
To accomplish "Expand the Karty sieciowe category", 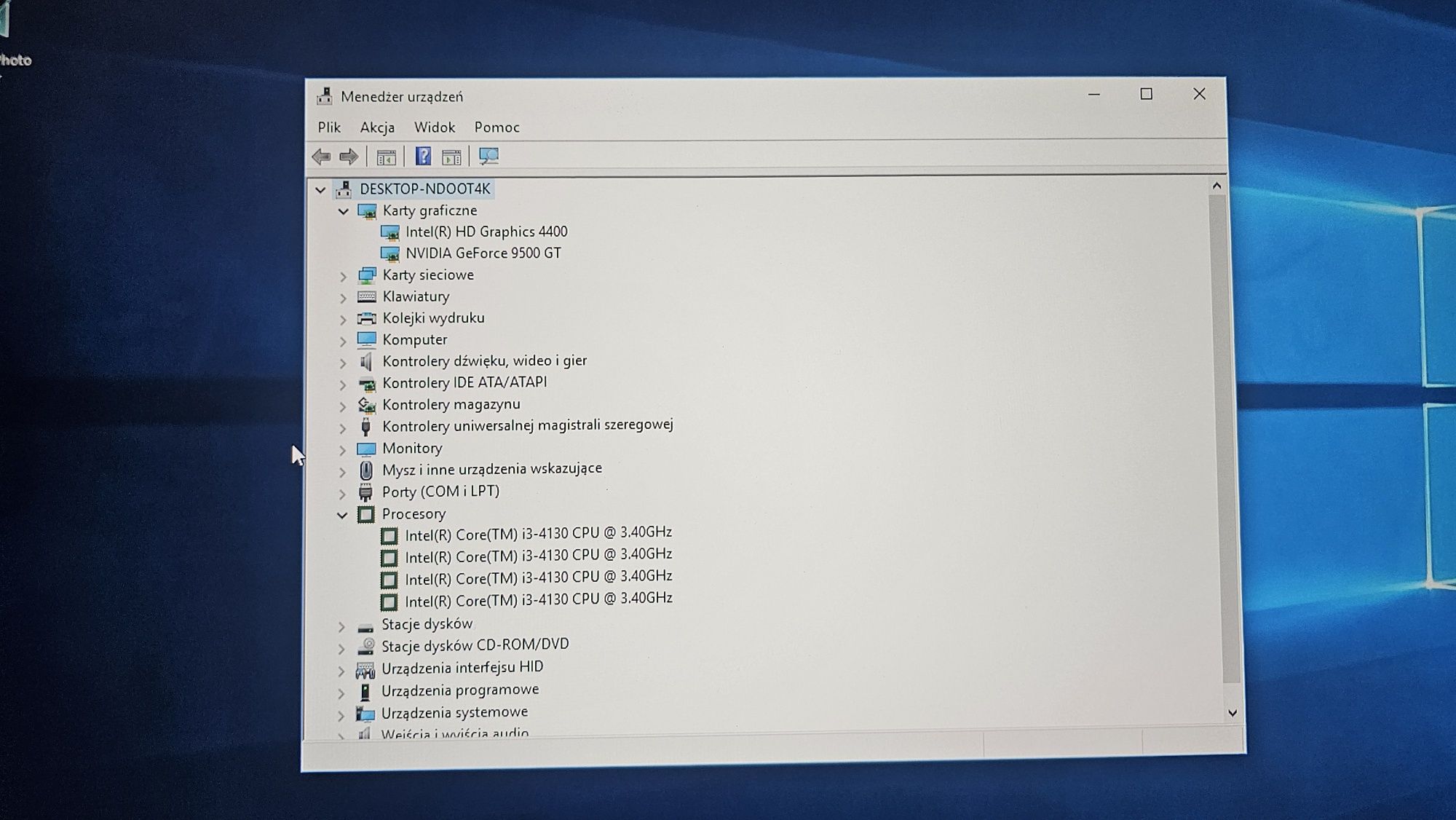I will coord(343,277).
